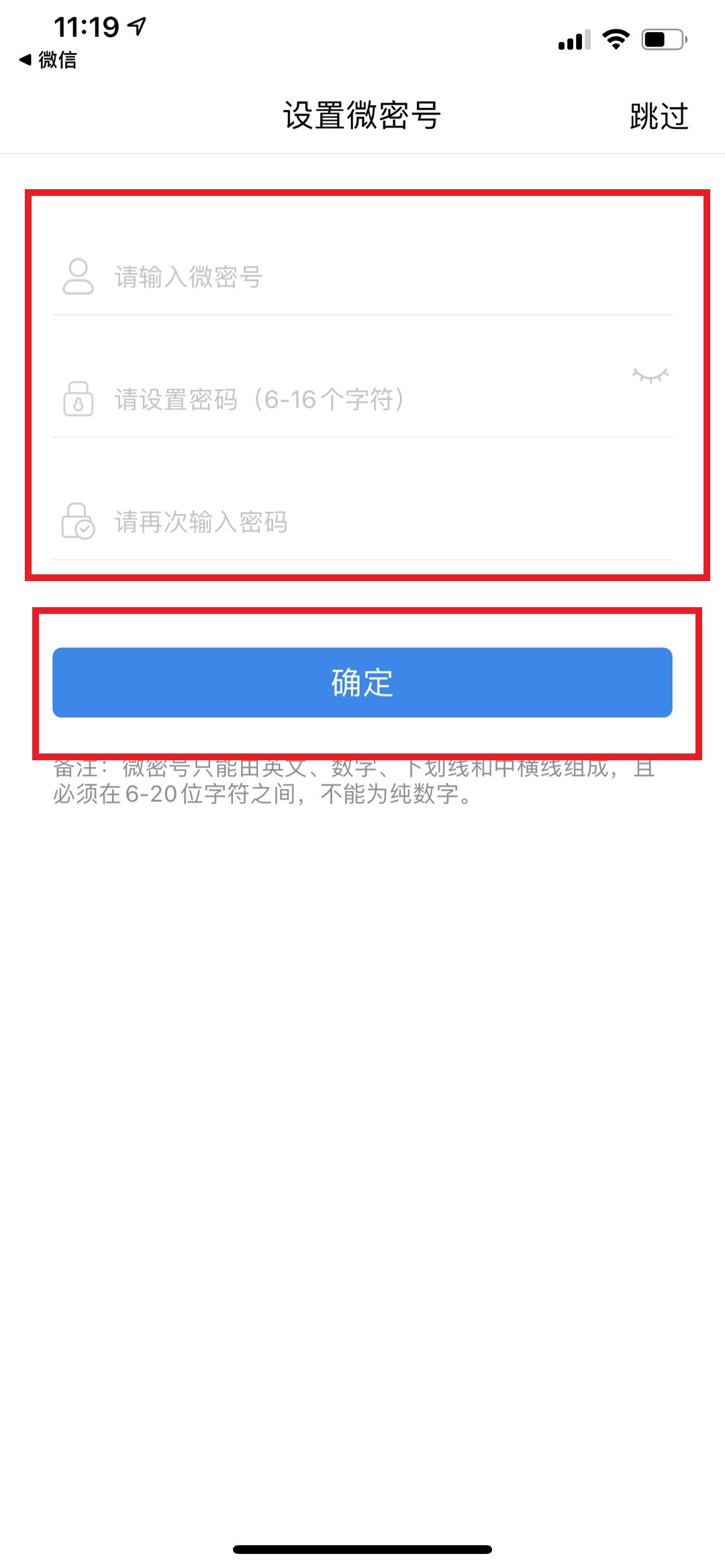Screen dimensions: 725x1568
Task: Tap the lock-with-checkmark icon beside confirm field
Action: [x=78, y=521]
